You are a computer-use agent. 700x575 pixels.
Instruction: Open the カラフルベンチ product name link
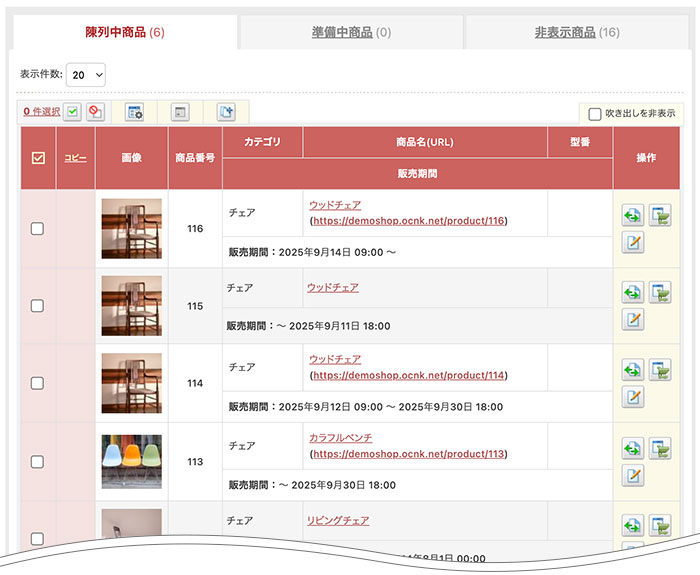coord(340,437)
